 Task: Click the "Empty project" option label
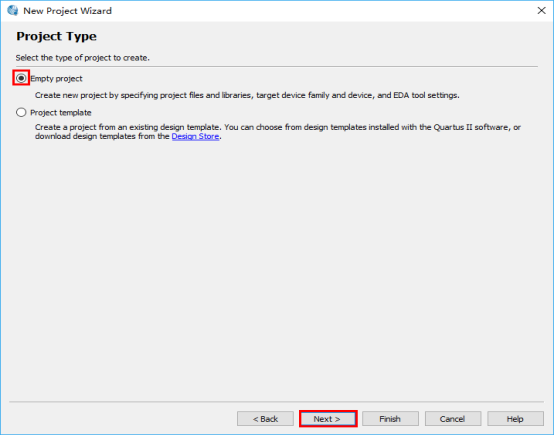[x=56, y=78]
